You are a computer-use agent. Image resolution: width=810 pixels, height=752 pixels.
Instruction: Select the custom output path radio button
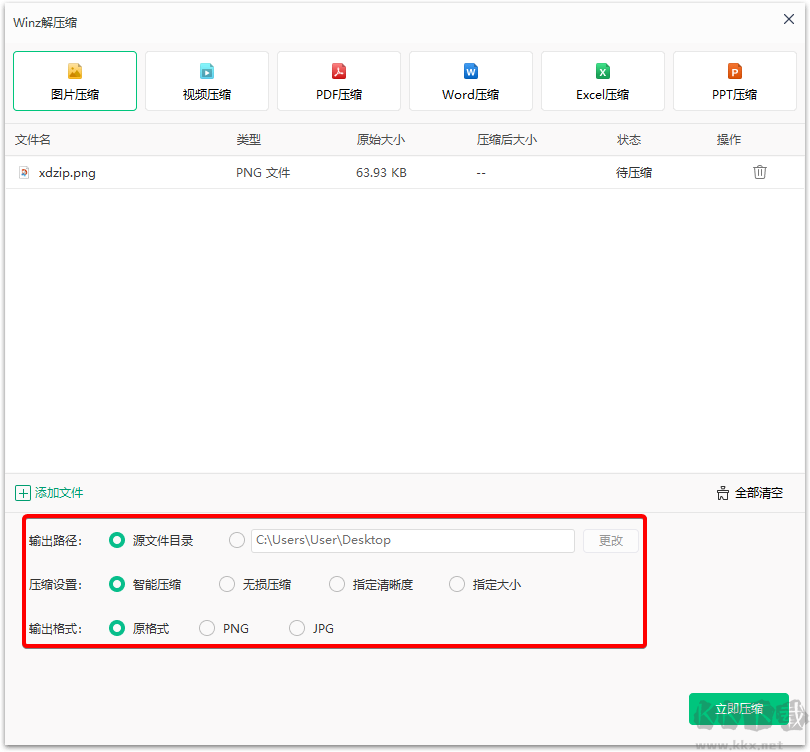237,540
